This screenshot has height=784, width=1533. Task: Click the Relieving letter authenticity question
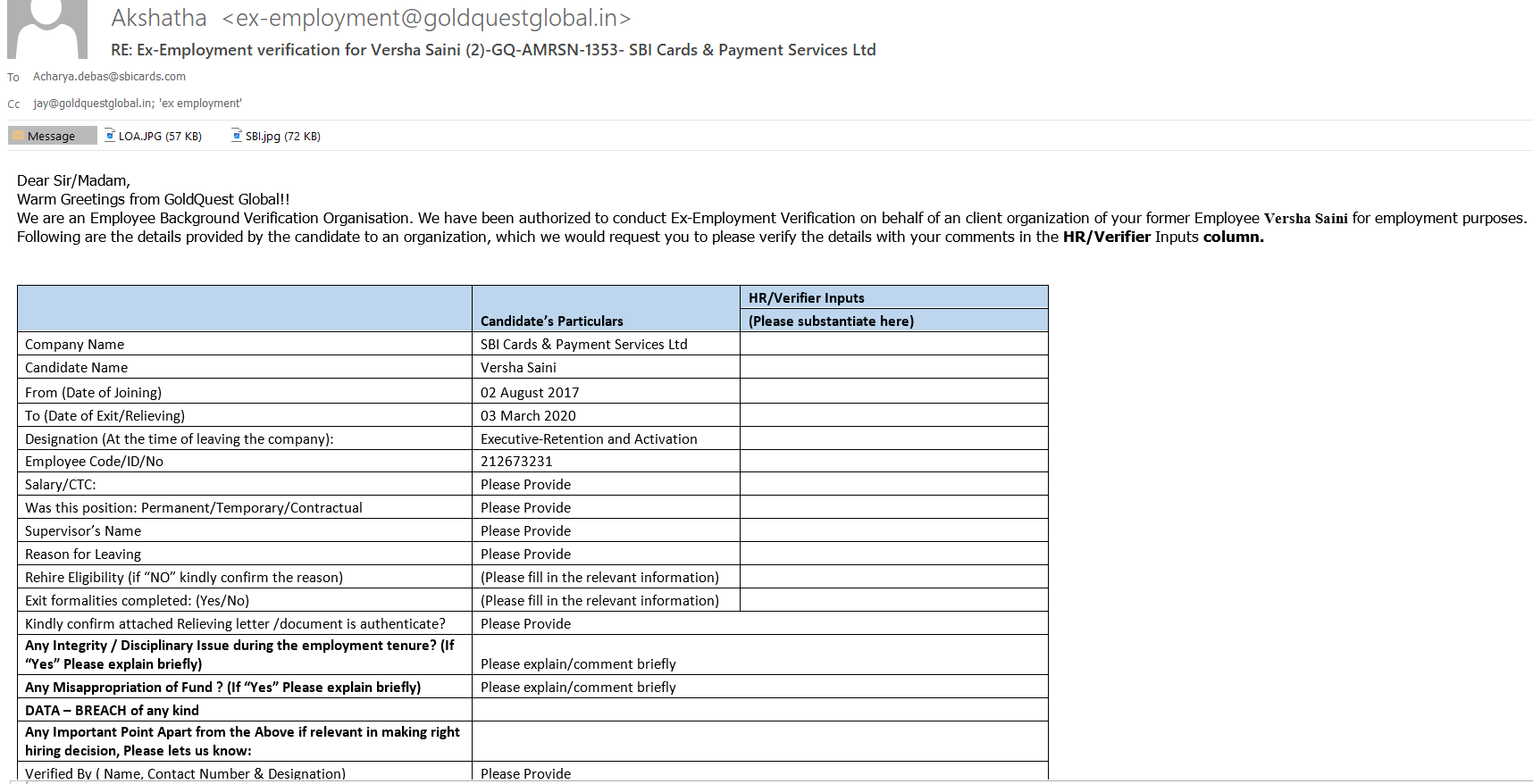pyautogui.click(x=235, y=624)
